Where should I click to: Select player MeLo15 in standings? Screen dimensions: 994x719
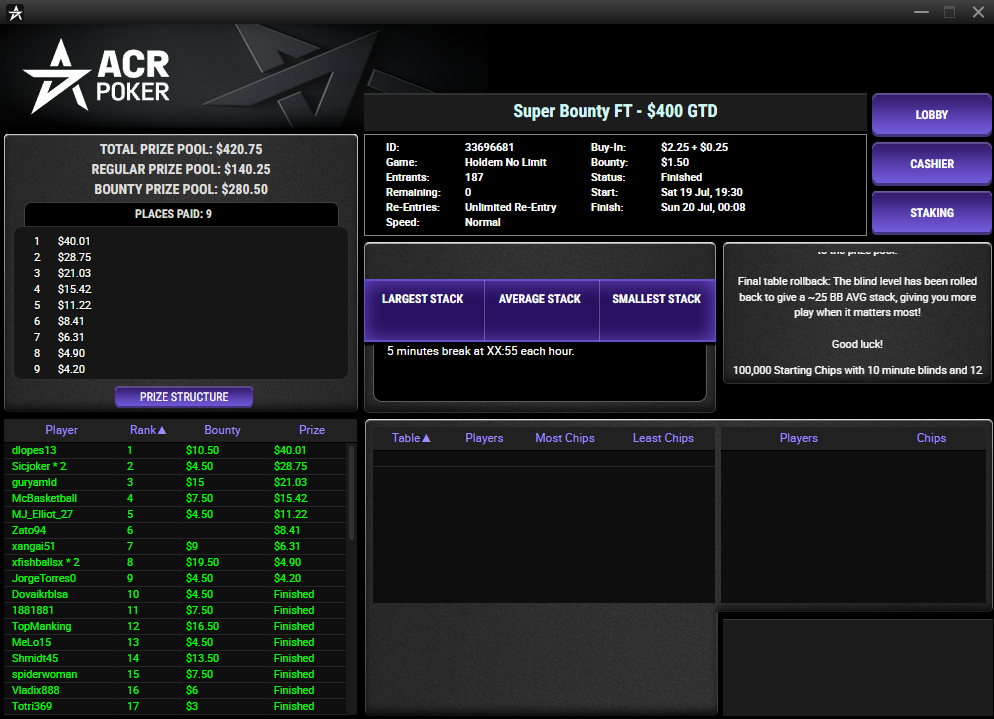coord(176,642)
